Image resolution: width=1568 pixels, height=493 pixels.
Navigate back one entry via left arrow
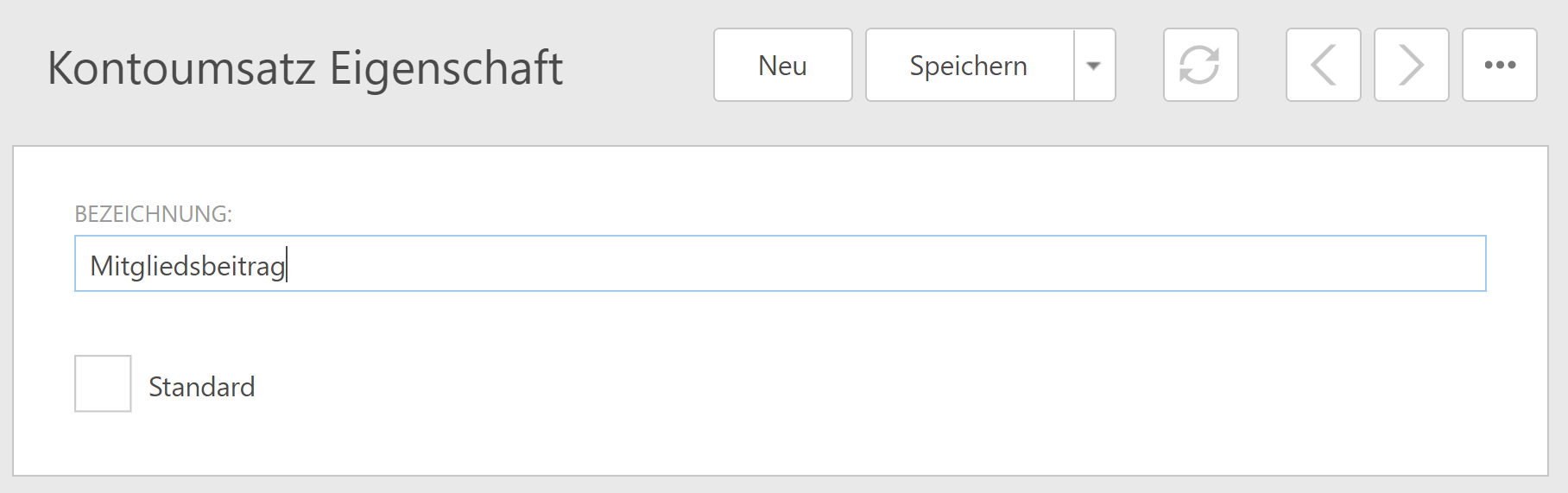(x=1323, y=66)
